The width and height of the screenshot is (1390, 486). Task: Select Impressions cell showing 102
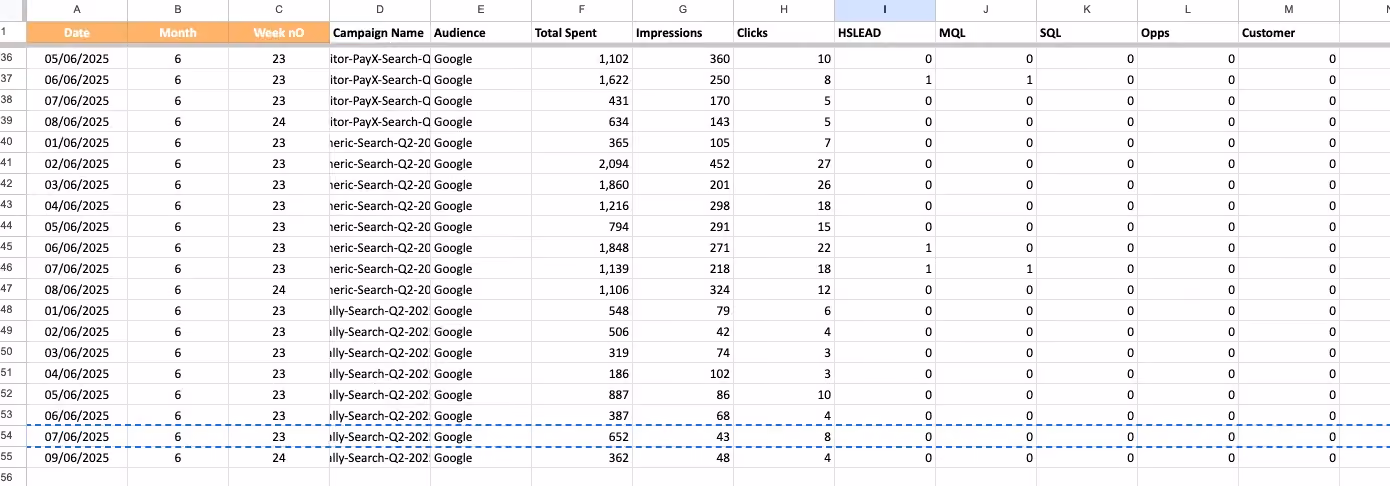tap(683, 374)
